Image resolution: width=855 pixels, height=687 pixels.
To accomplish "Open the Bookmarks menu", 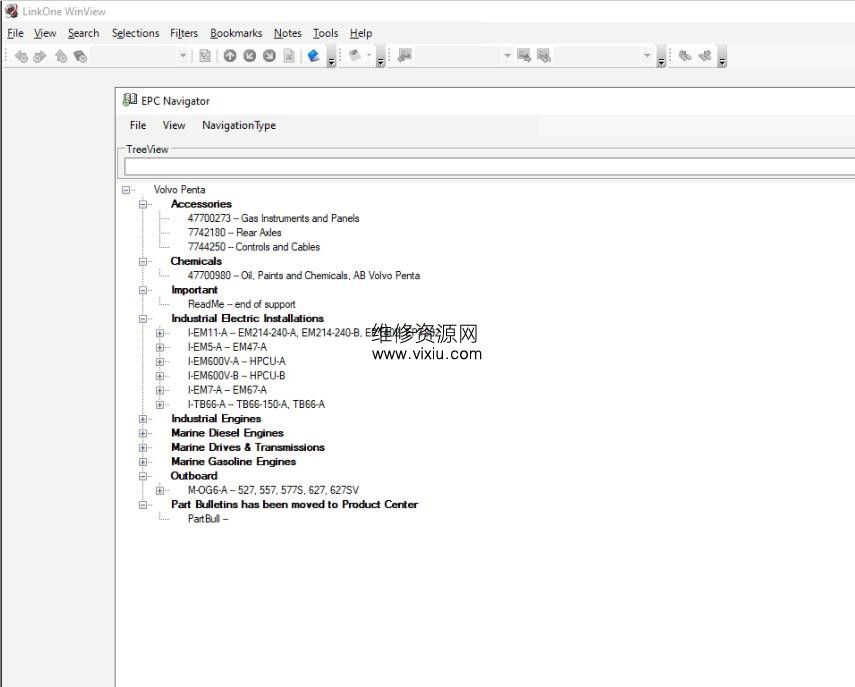I will [x=236, y=33].
